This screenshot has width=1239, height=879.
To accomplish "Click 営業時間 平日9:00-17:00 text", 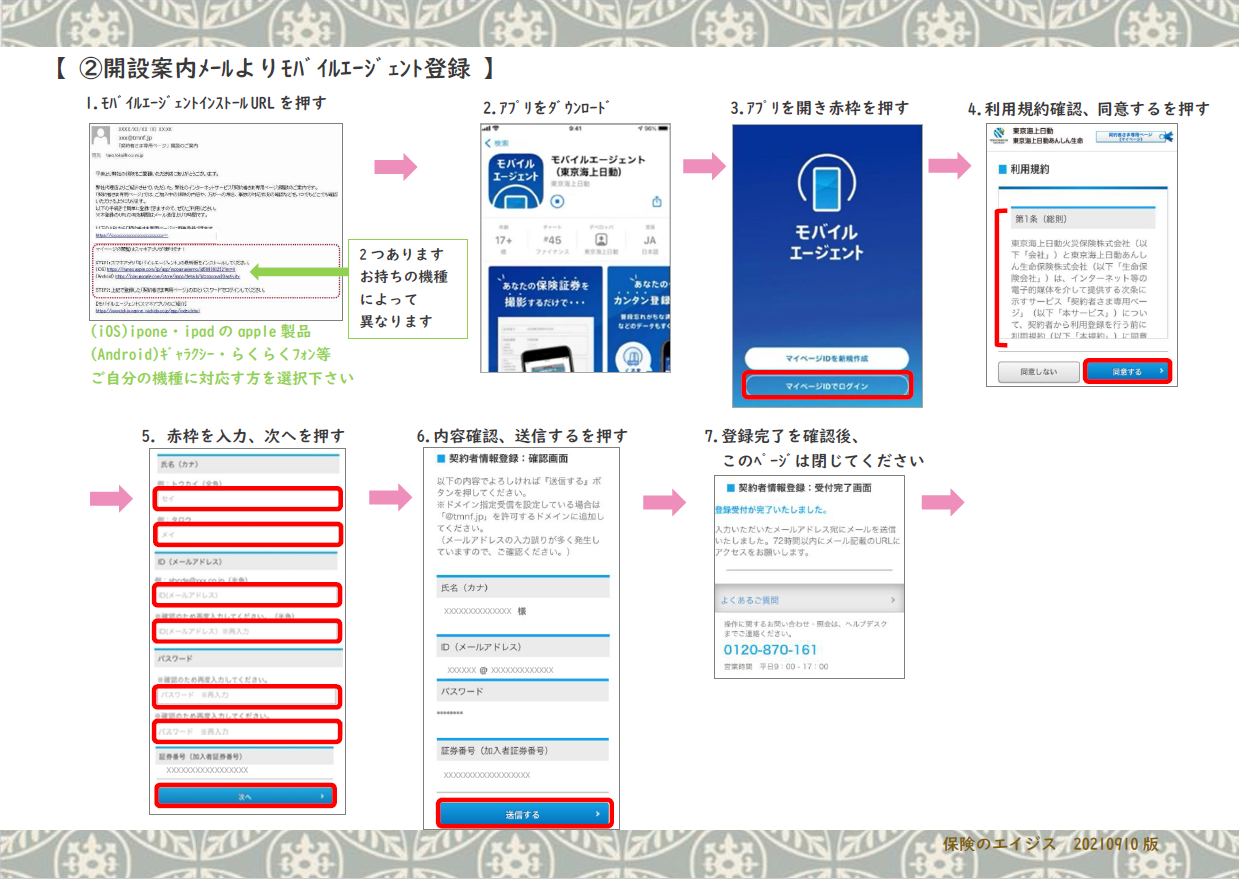I will (x=776, y=667).
